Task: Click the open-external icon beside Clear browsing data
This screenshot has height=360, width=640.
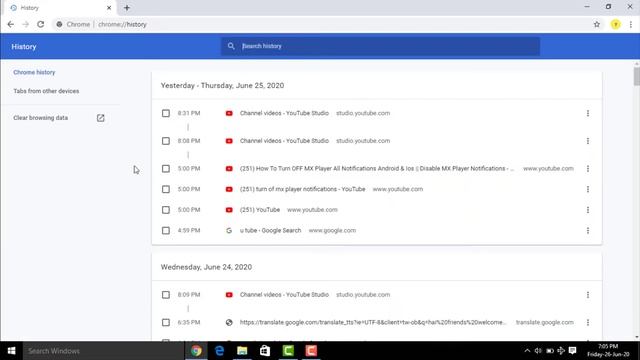Action: (100, 118)
